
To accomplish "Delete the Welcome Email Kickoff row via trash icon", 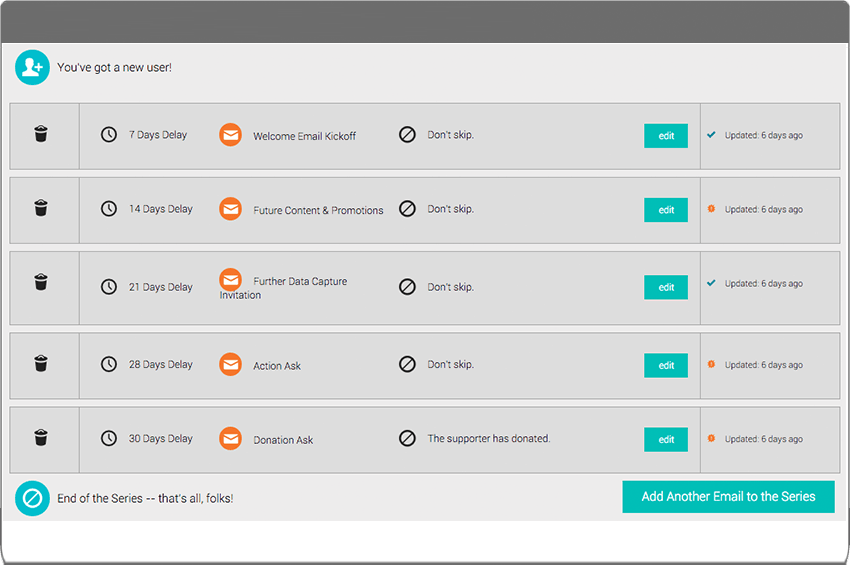I will (41, 134).
